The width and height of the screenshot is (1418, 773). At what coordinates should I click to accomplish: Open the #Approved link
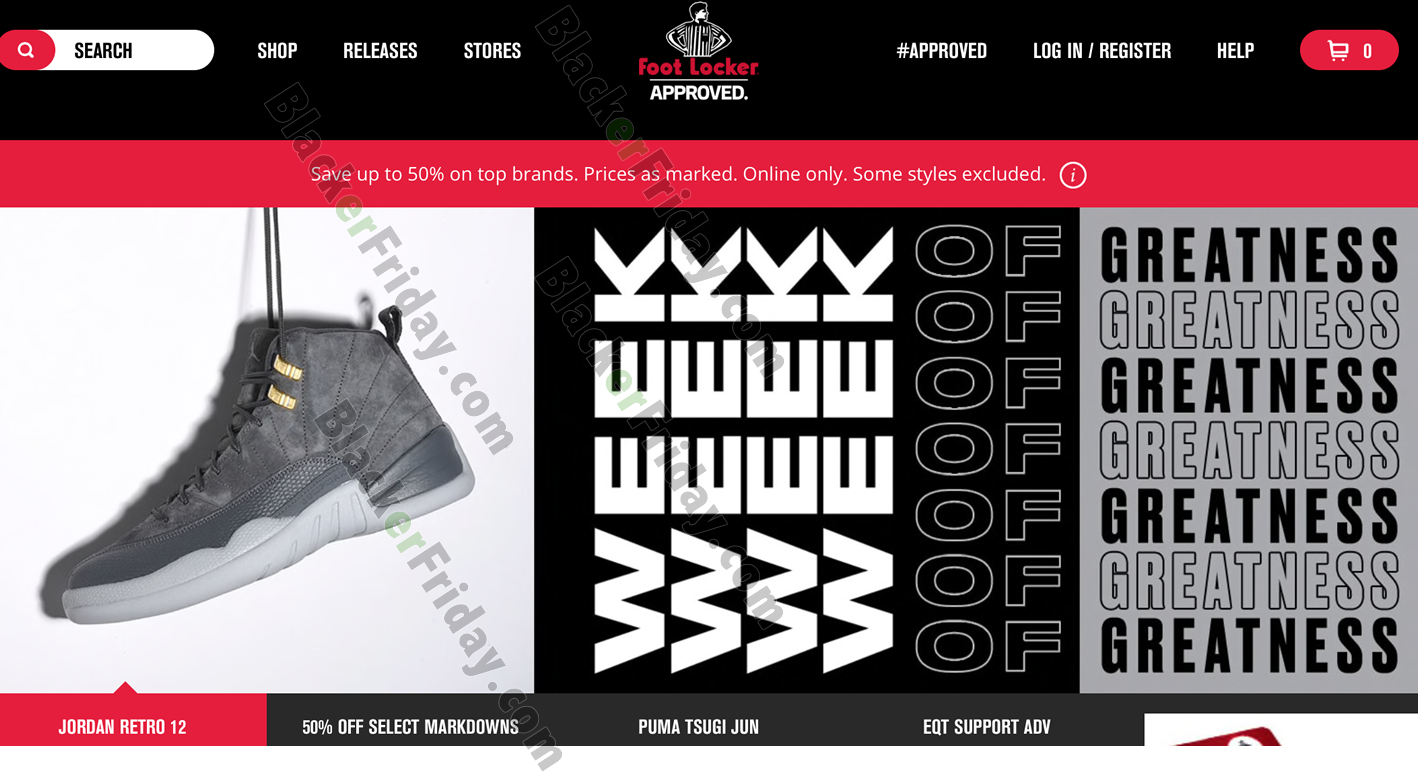pos(941,51)
